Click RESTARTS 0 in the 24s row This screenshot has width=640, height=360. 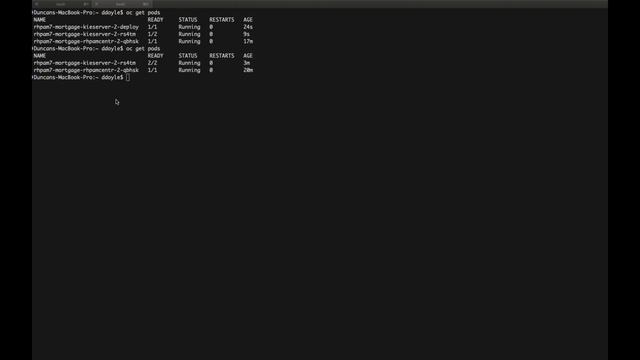click(x=211, y=27)
